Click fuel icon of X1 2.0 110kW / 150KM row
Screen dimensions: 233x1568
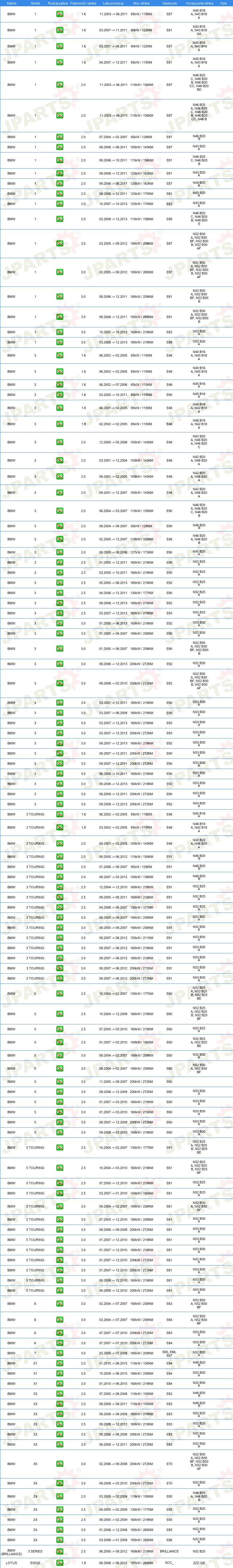(60, 1364)
